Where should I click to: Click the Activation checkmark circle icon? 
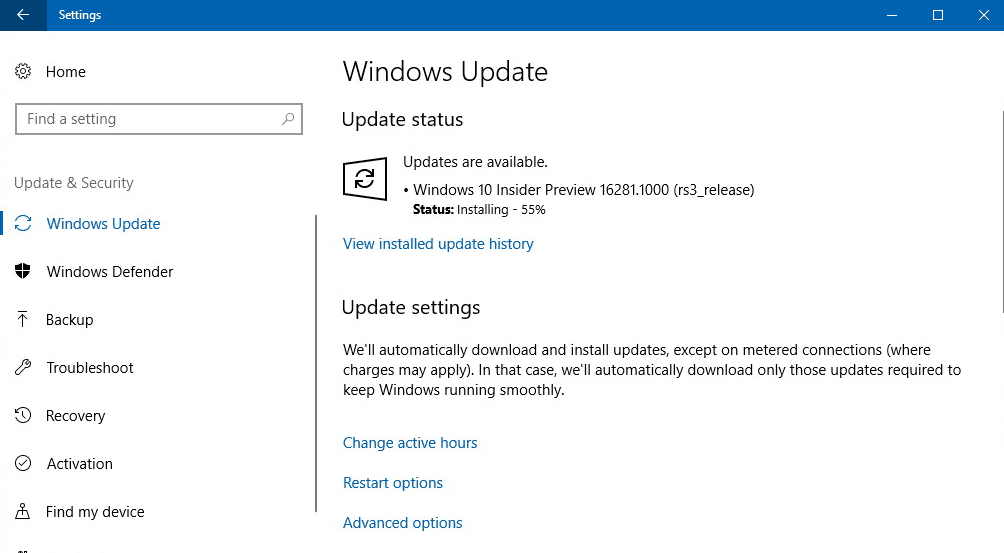[x=23, y=463]
